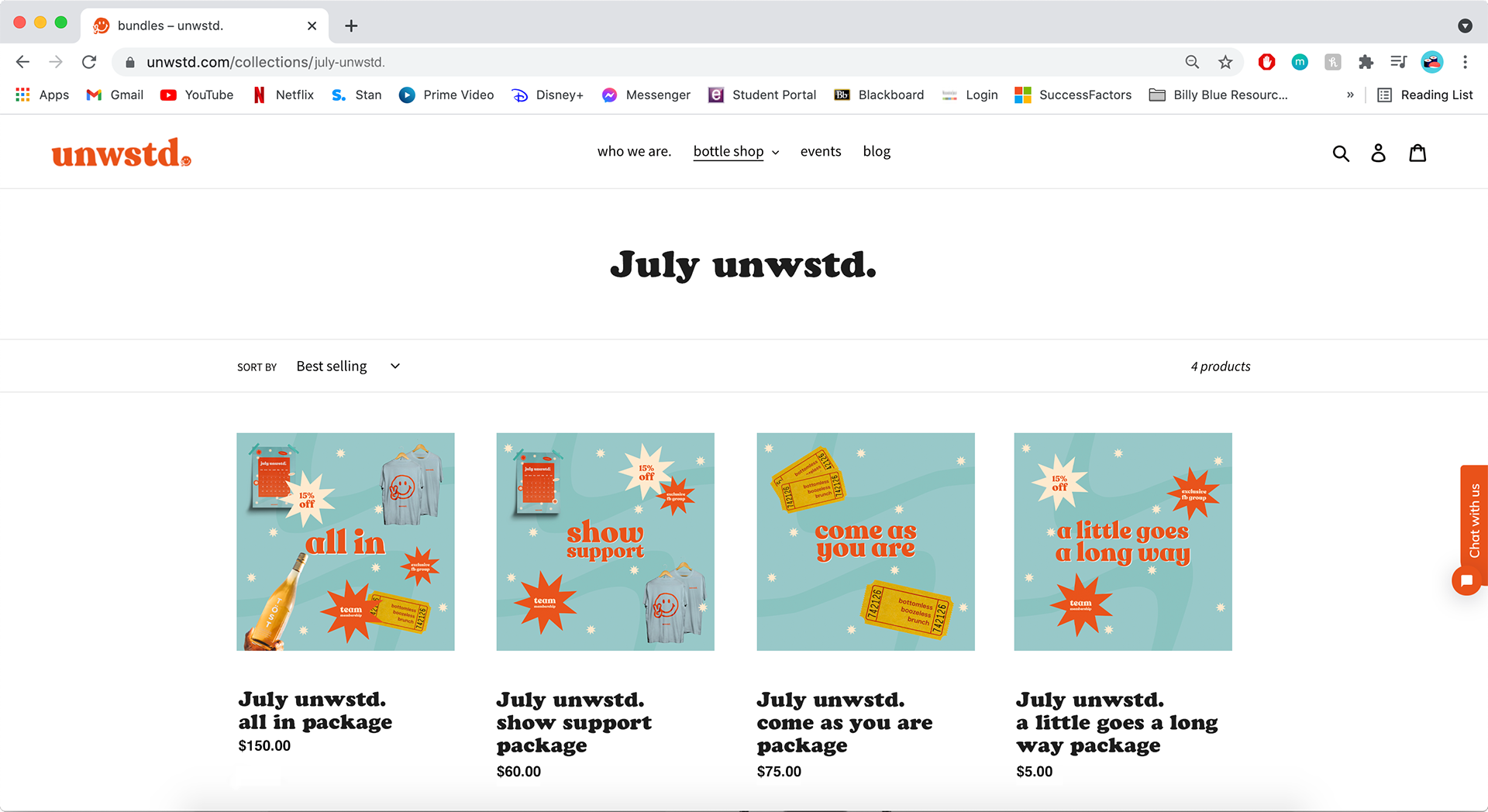The height and width of the screenshot is (812, 1488).
Task: Click the zoom magnifier in address bar
Action: click(1192, 62)
